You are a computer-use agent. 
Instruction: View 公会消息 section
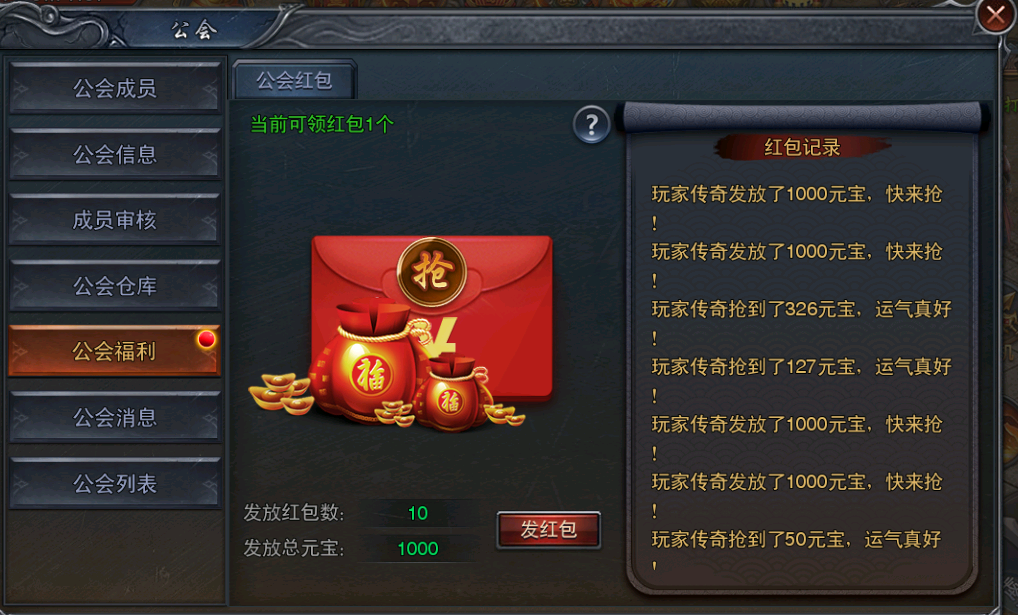click(x=115, y=417)
